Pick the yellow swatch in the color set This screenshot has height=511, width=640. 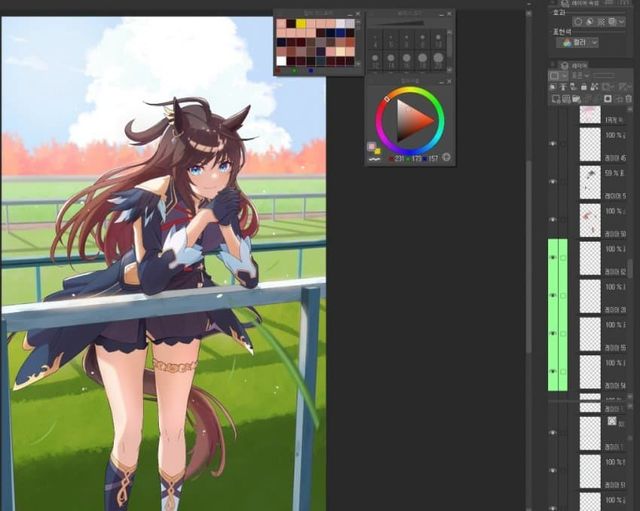coord(301,23)
